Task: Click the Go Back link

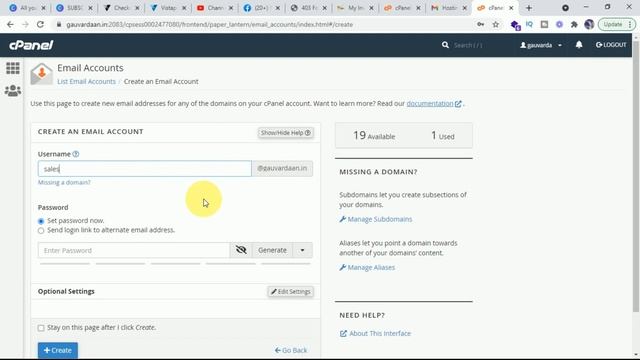Action: point(291,350)
